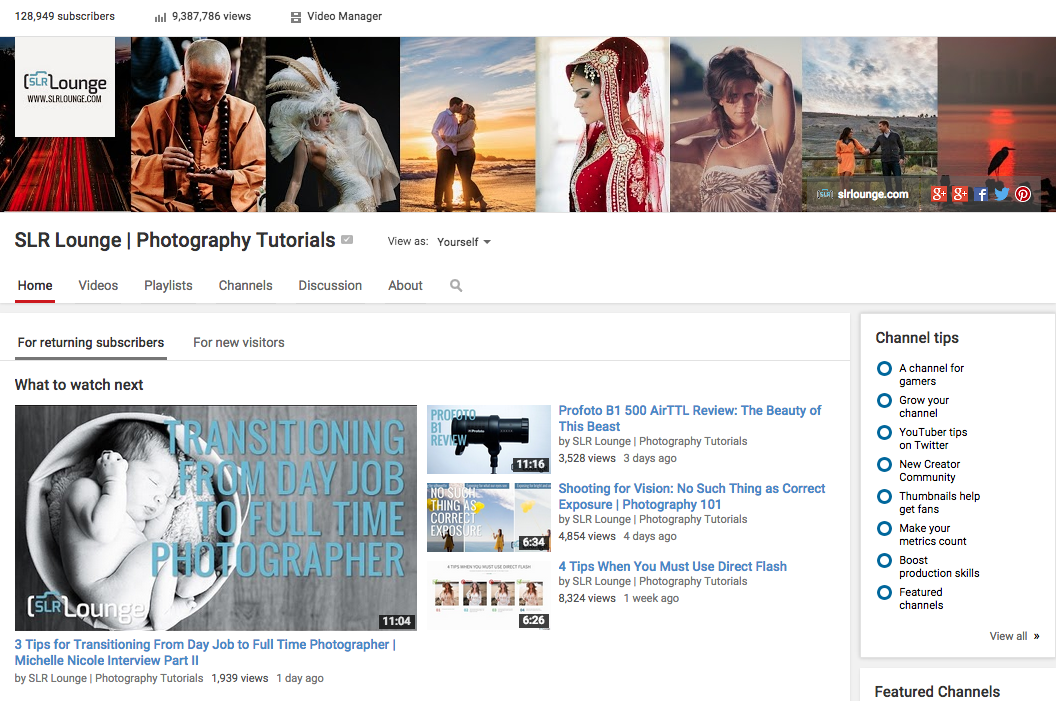Viewport: 1056px width, 701px height.
Task: Open the 'Thumbnails help get fans' tip
Action: 939,502
